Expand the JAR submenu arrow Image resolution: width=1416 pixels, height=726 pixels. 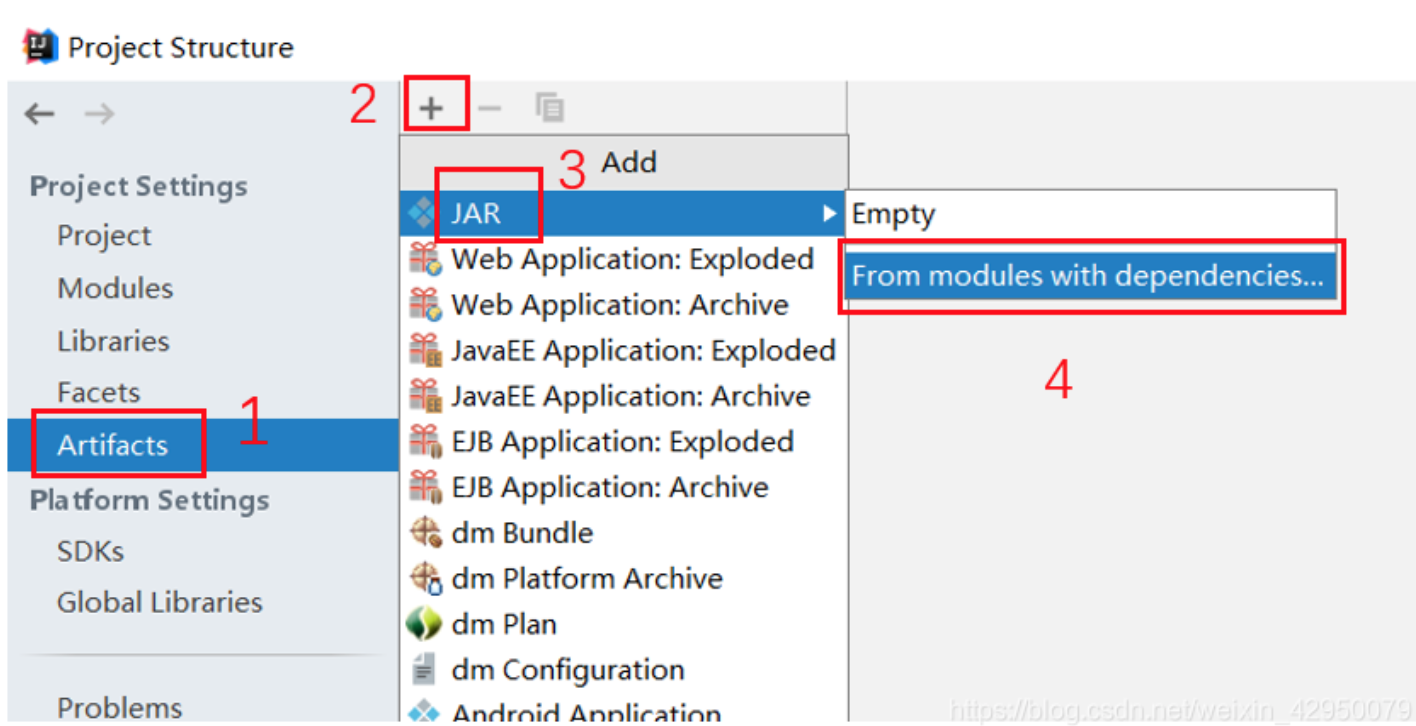[828, 214]
